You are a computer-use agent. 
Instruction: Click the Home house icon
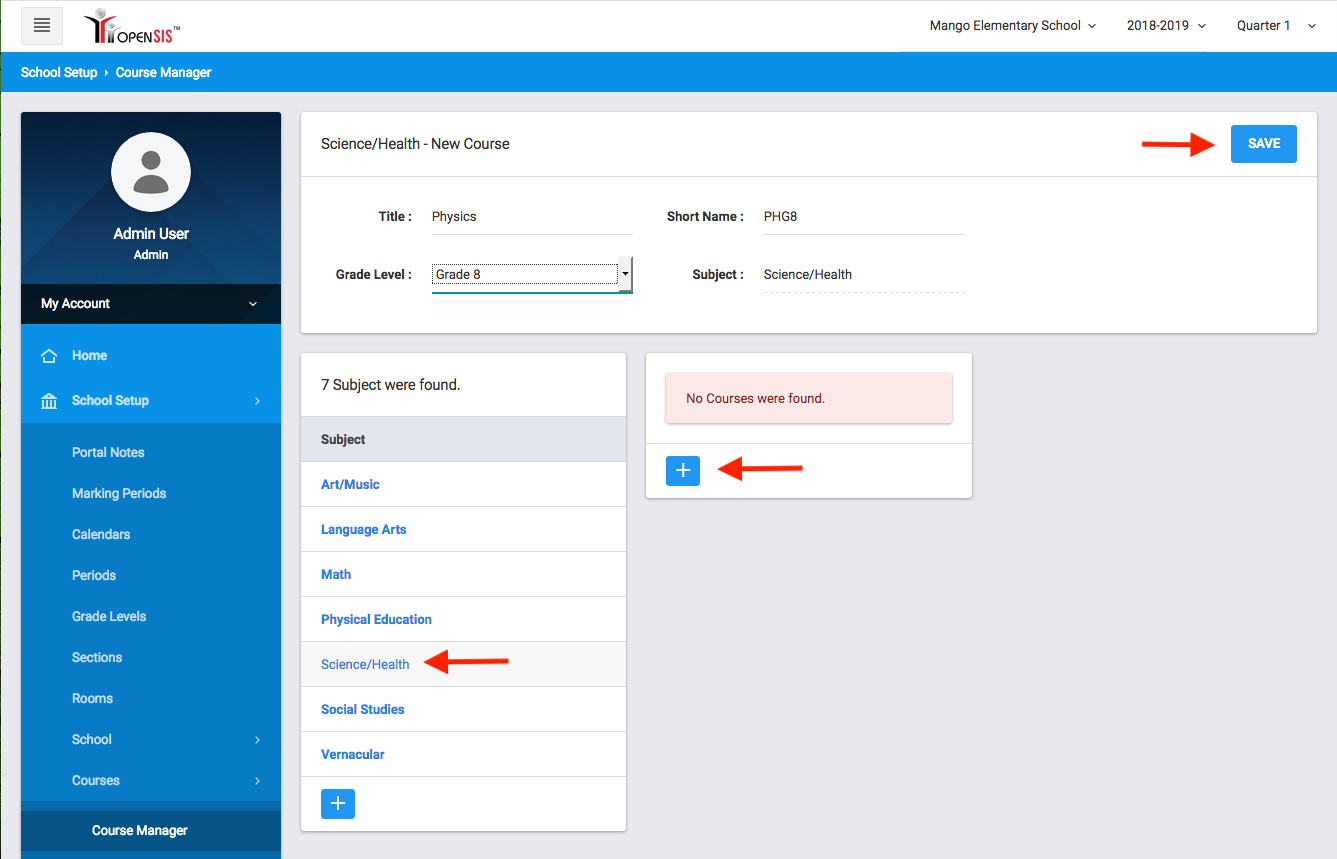coord(48,356)
